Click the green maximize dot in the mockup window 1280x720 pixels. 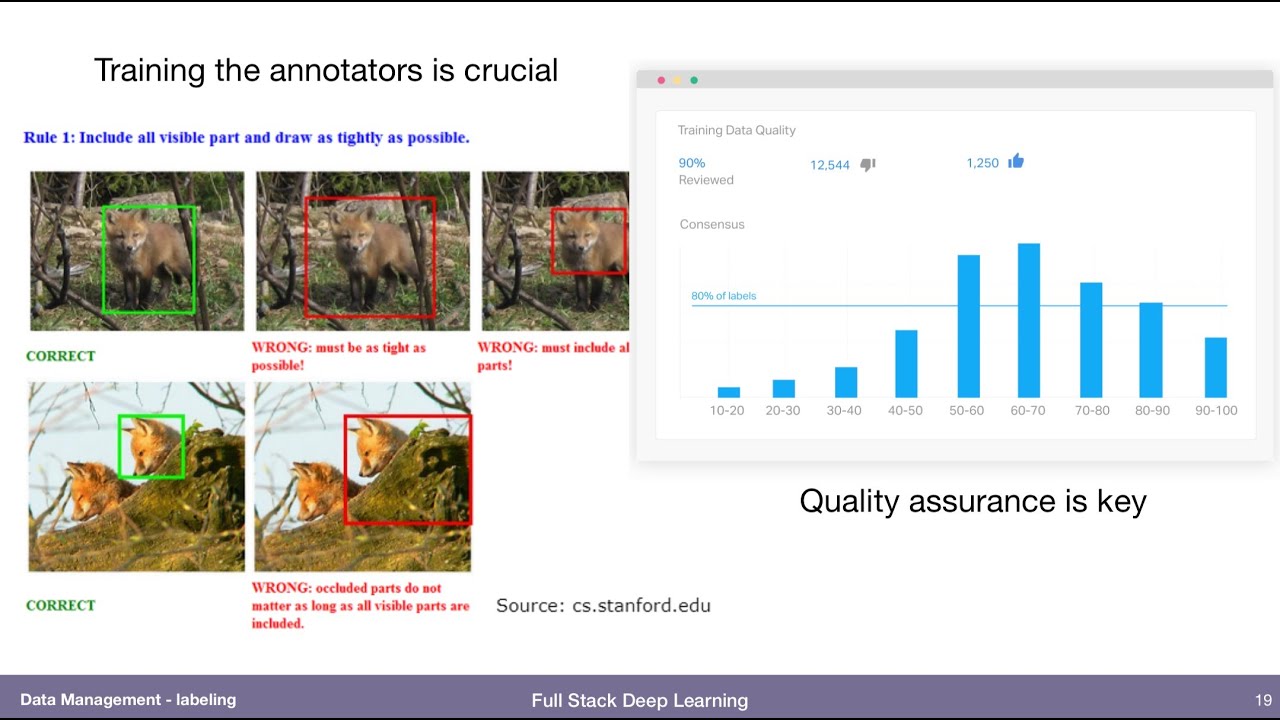pos(694,80)
